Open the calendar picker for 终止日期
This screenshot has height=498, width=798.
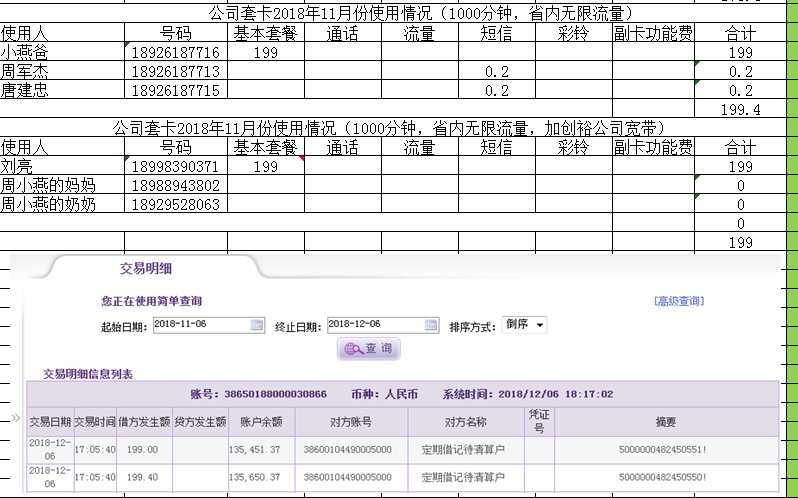[x=431, y=325]
